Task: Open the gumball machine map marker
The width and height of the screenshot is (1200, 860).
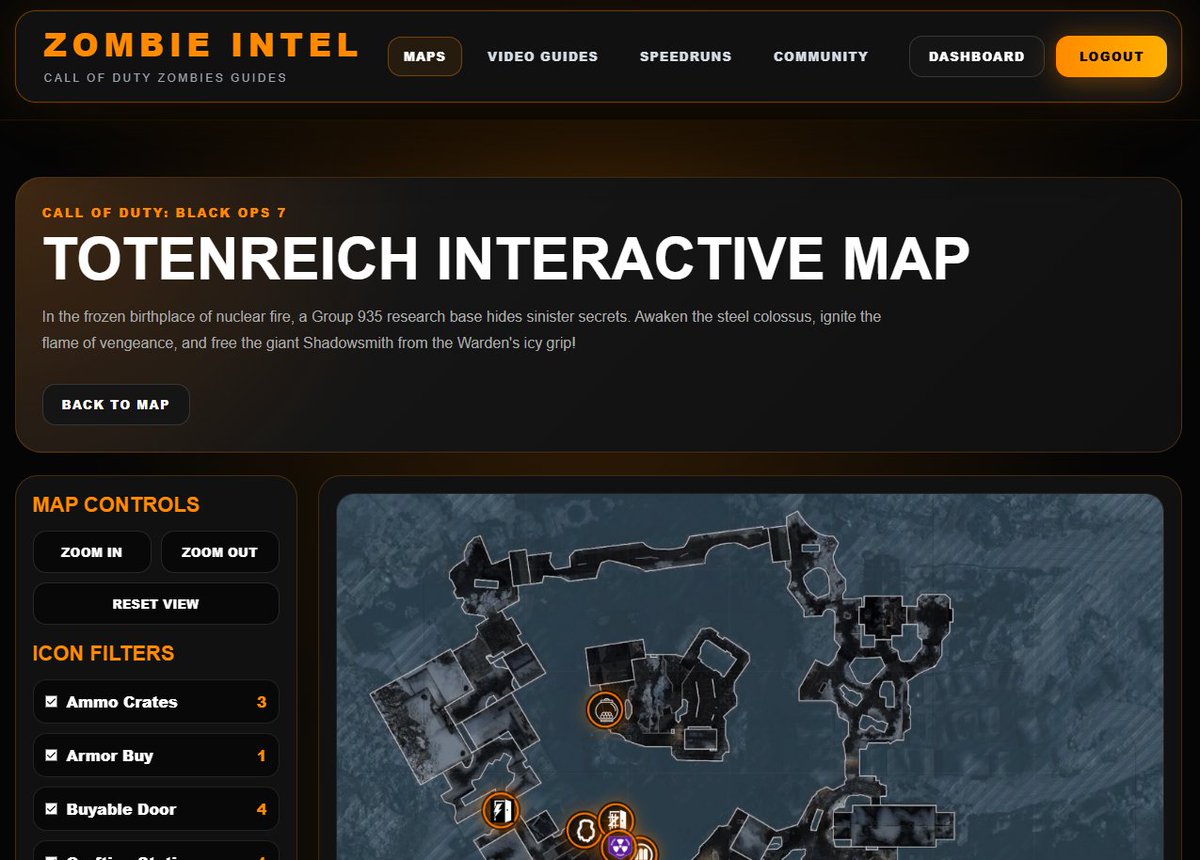Action: click(x=605, y=710)
